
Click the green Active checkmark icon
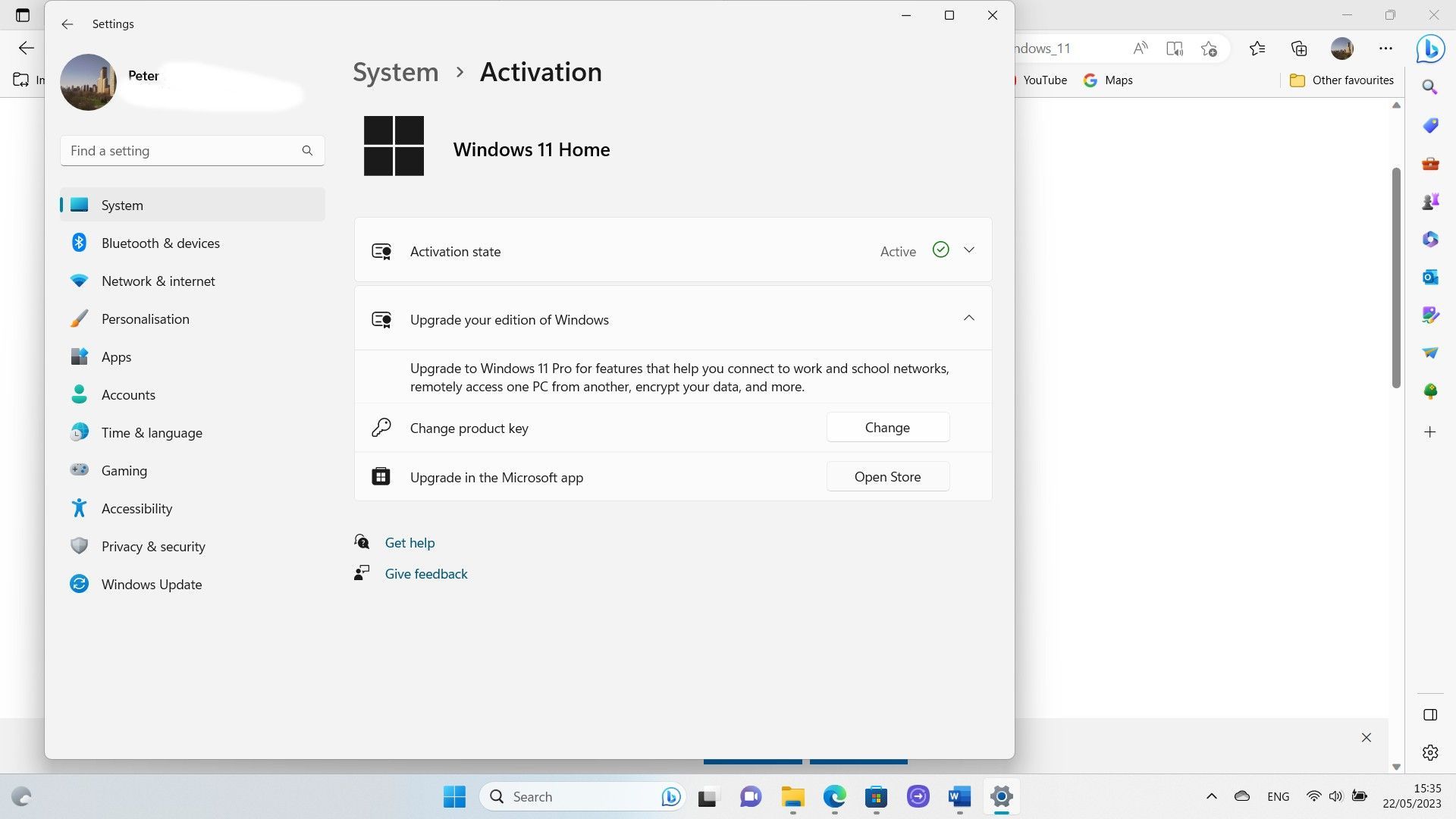(x=940, y=249)
